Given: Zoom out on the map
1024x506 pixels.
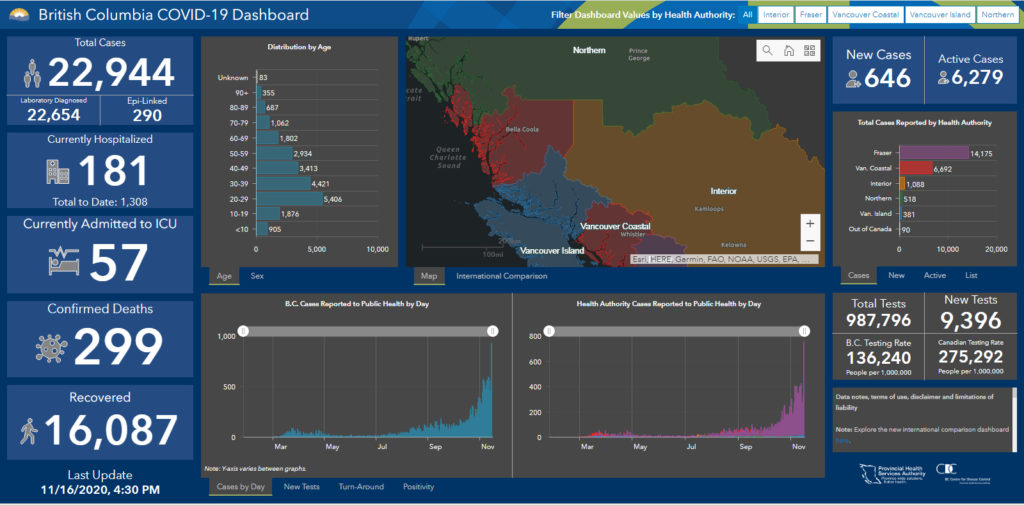Looking at the screenshot, I should (x=809, y=242).
